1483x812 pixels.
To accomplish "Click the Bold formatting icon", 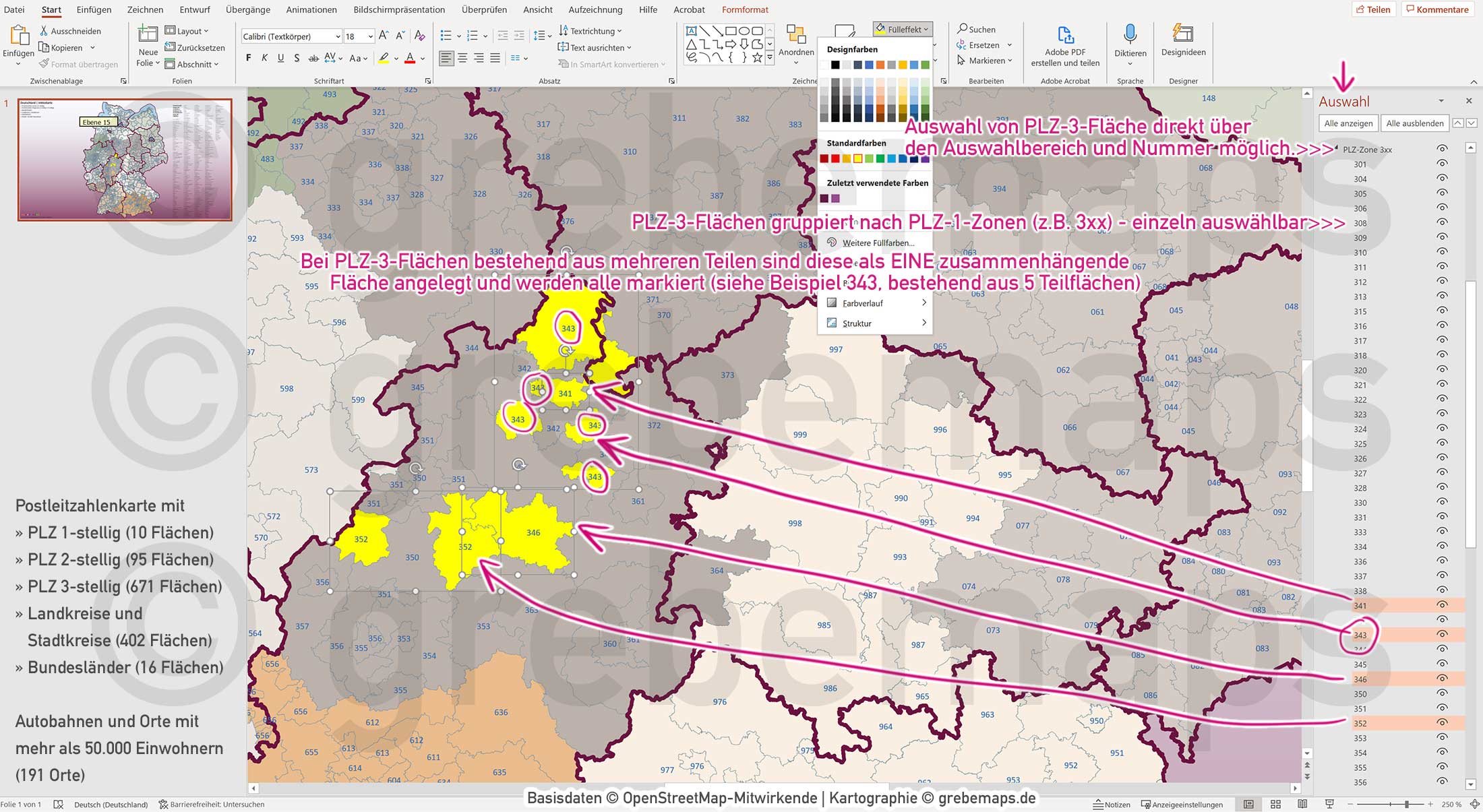I will [x=249, y=59].
